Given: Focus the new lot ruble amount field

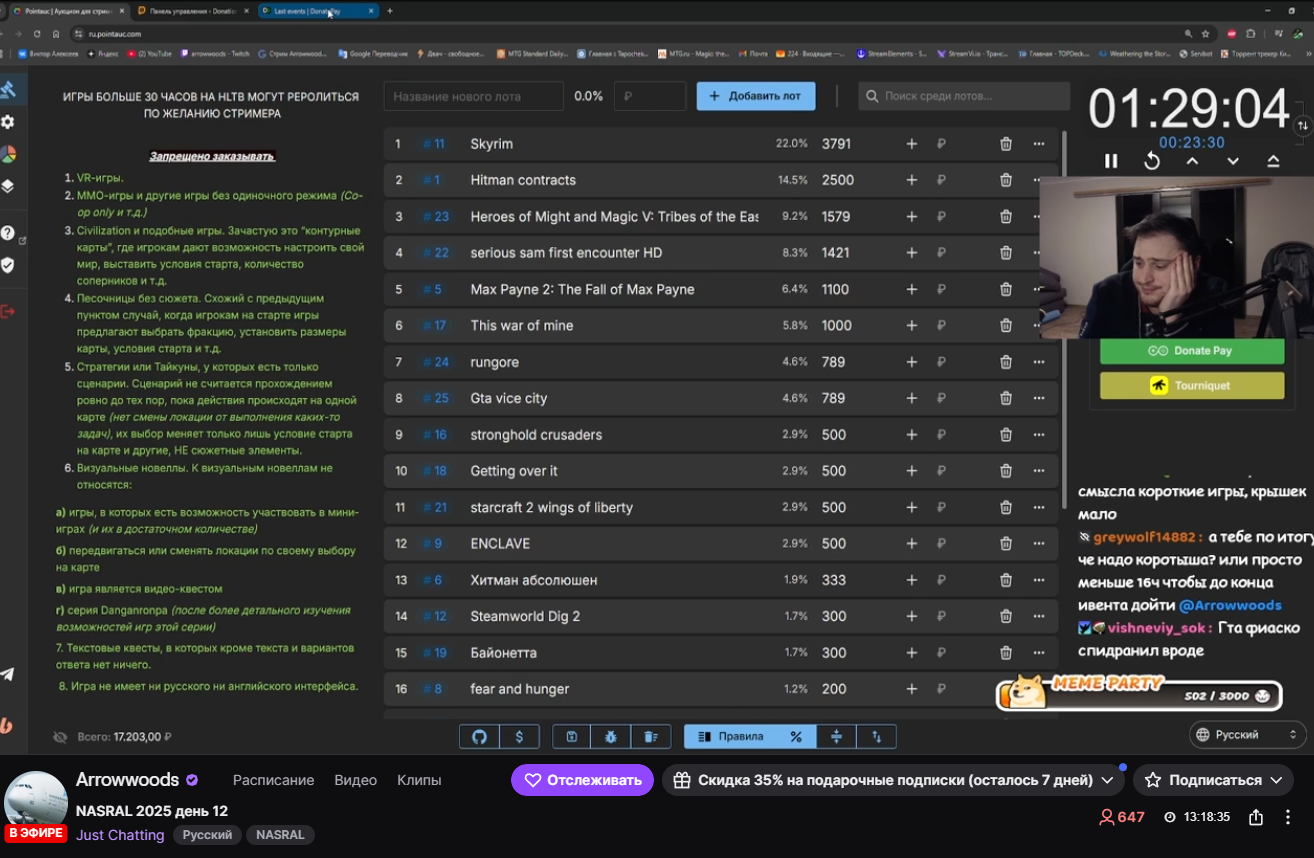Looking at the screenshot, I should pos(650,96).
